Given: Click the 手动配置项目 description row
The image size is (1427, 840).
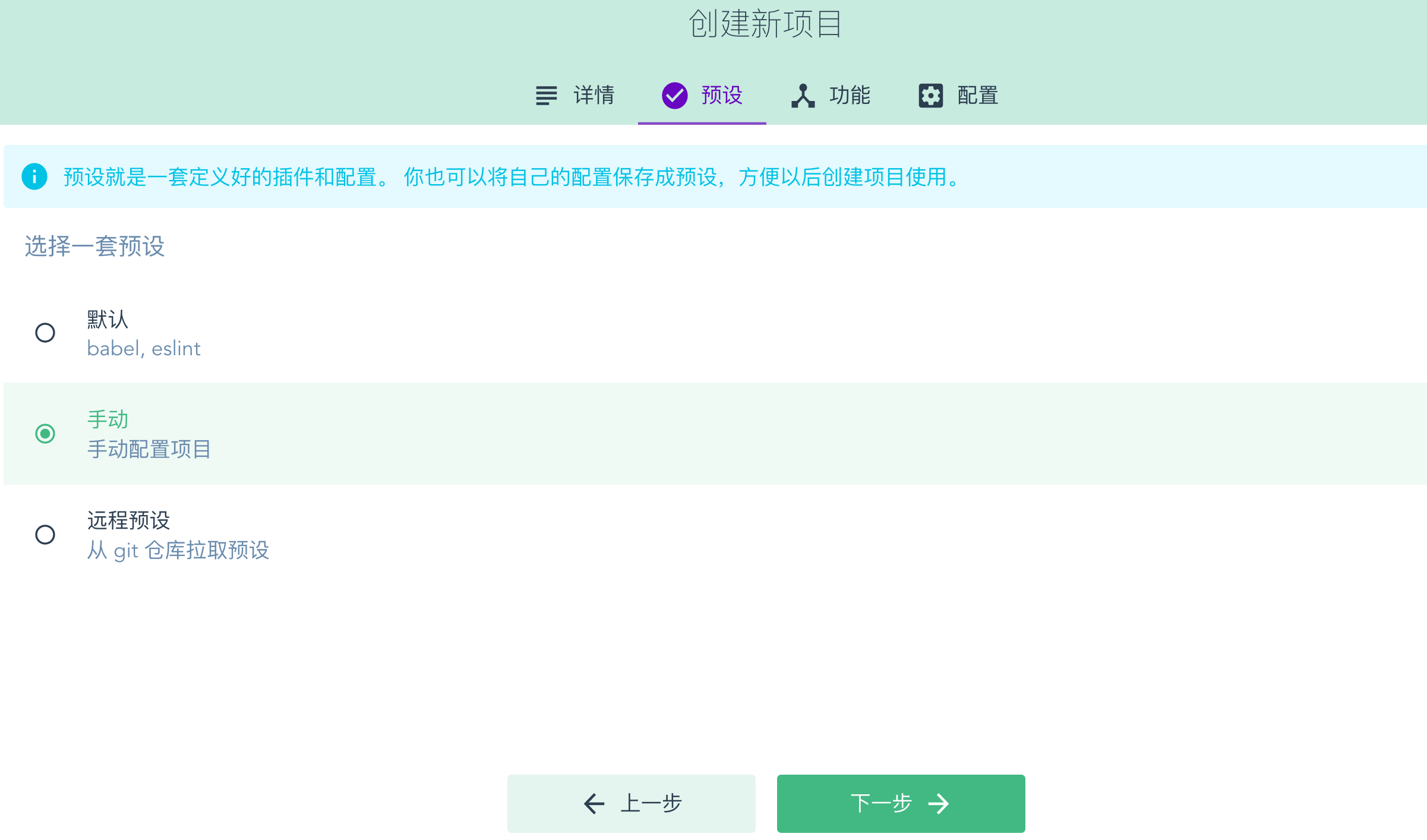Looking at the screenshot, I should click(x=149, y=449).
